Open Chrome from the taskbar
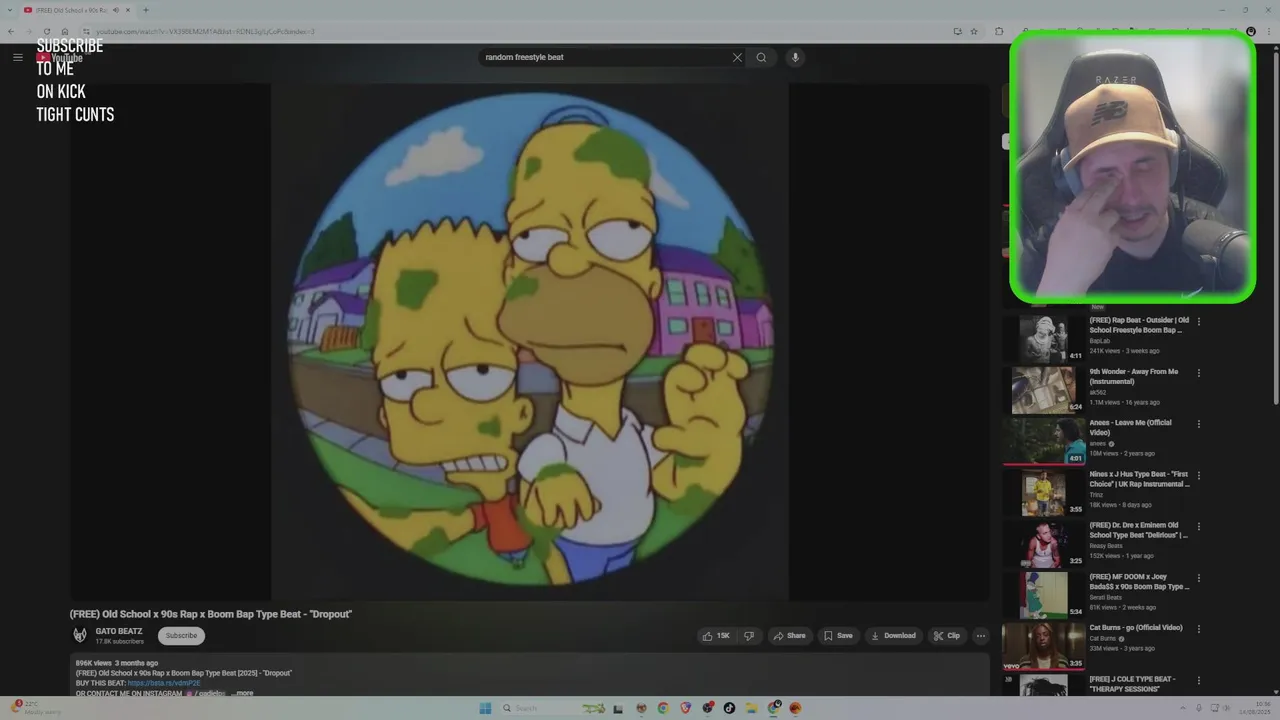The width and height of the screenshot is (1280, 720). [663, 708]
